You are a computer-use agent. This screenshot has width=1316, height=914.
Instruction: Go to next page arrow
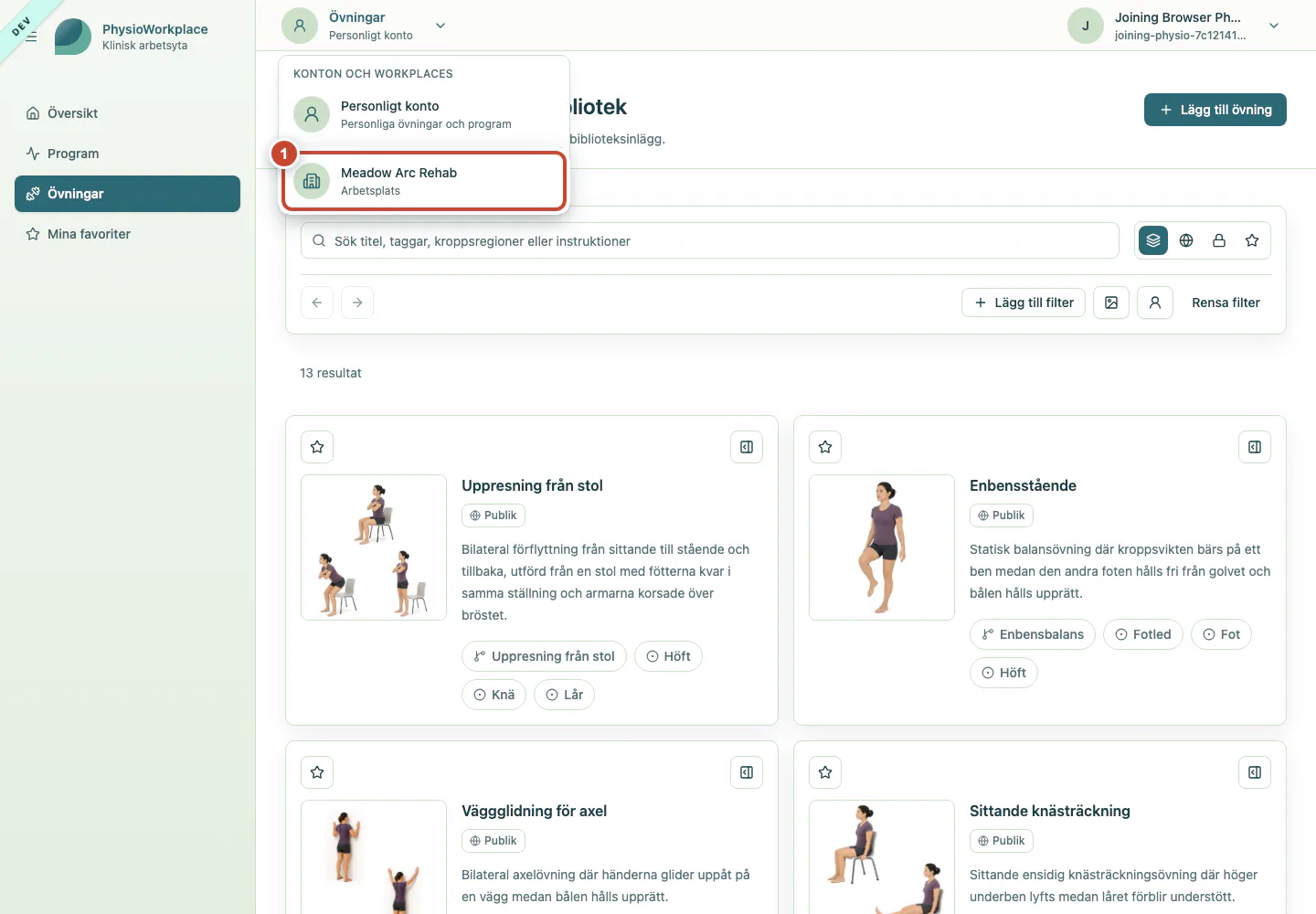(x=357, y=303)
